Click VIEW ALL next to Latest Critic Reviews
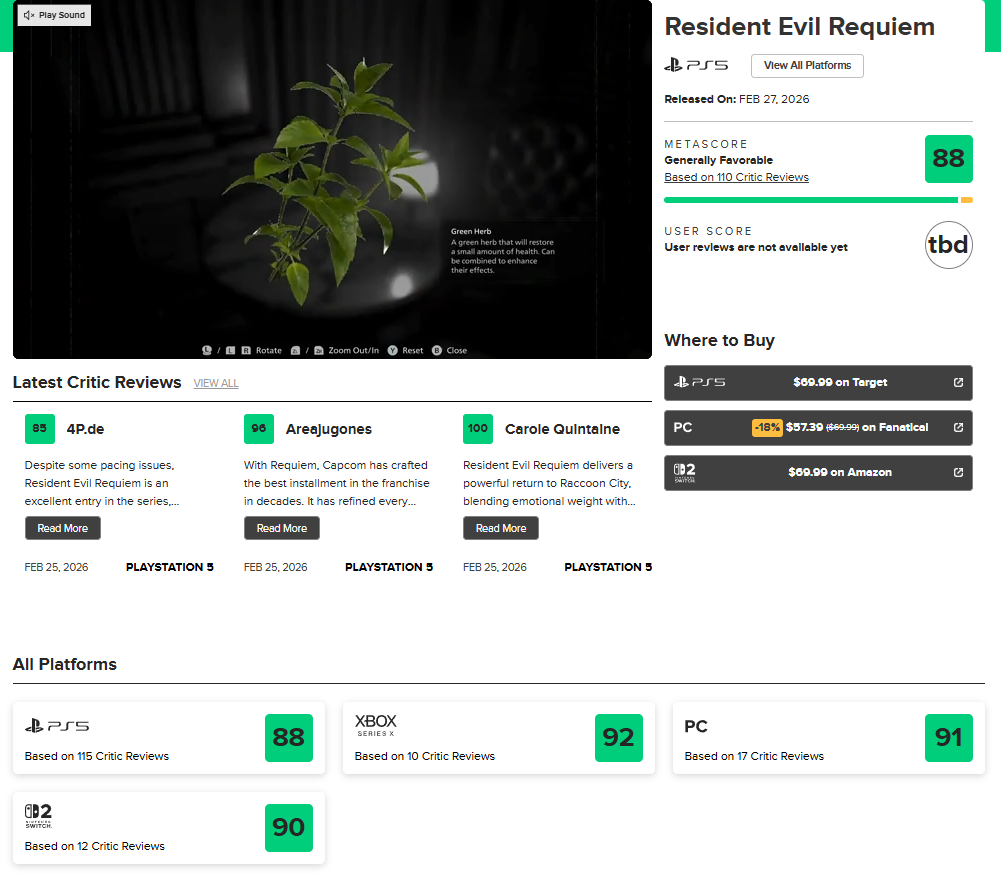This screenshot has height=882, width=1001. (x=216, y=383)
